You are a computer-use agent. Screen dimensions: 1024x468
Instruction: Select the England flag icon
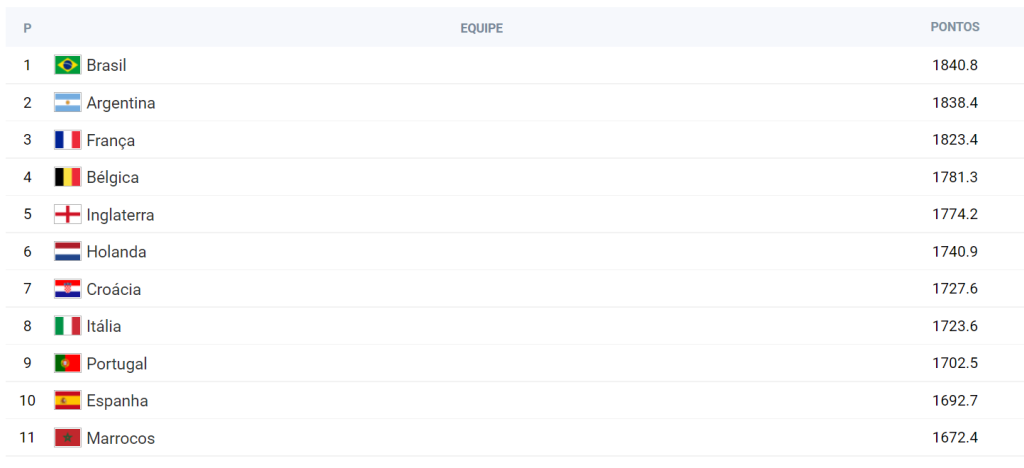point(67,214)
